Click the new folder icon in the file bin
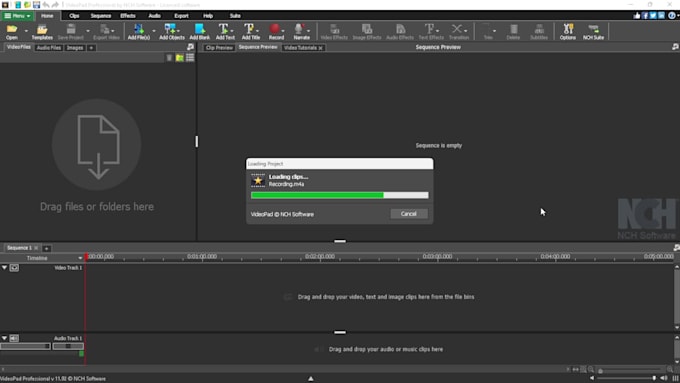The height and width of the screenshot is (383, 680). click(x=180, y=58)
